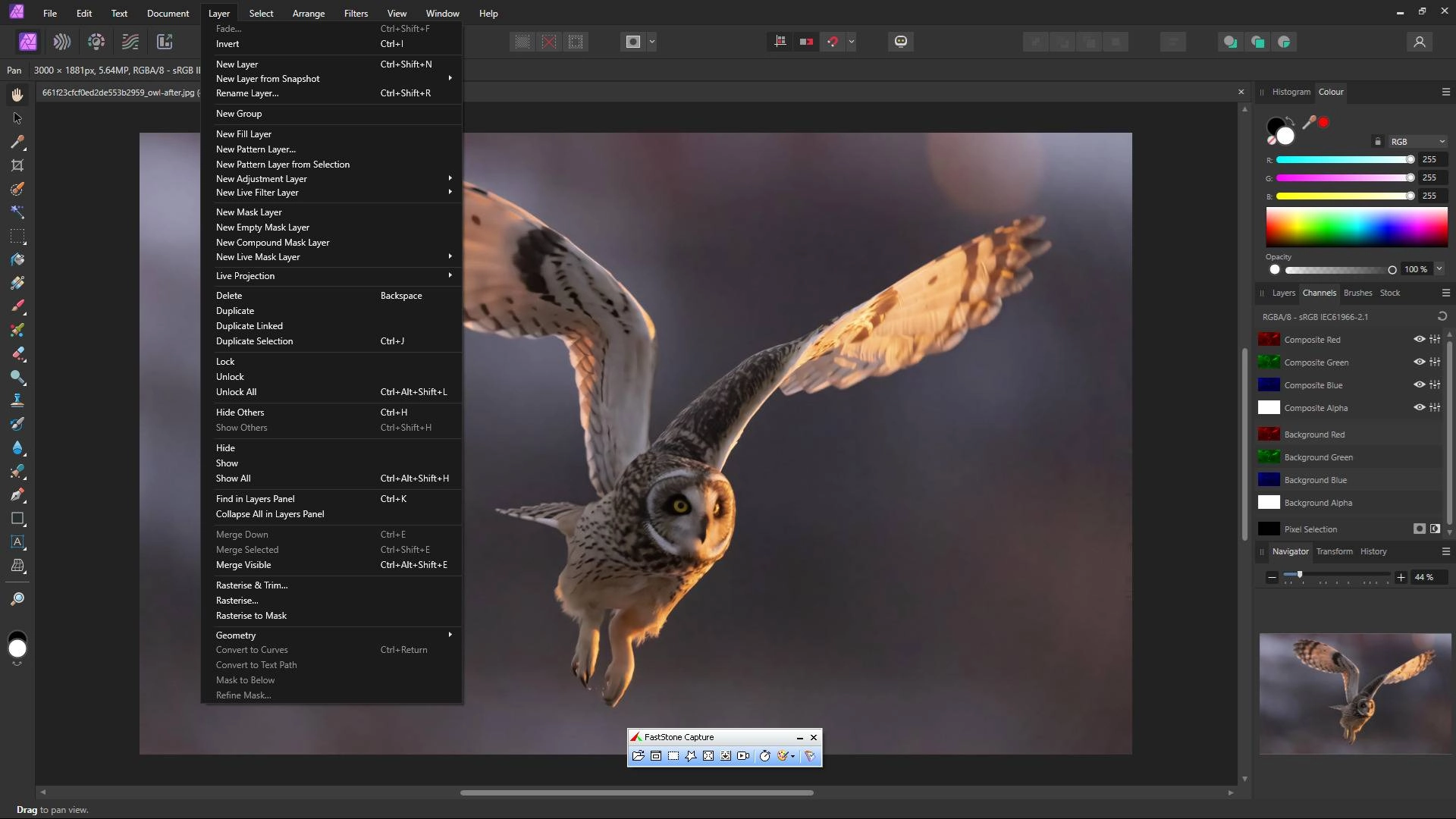Screen dimensions: 1456x819
Task: Choose Duplicate Selection from Layer menu
Action: pyautogui.click(x=332, y=341)
